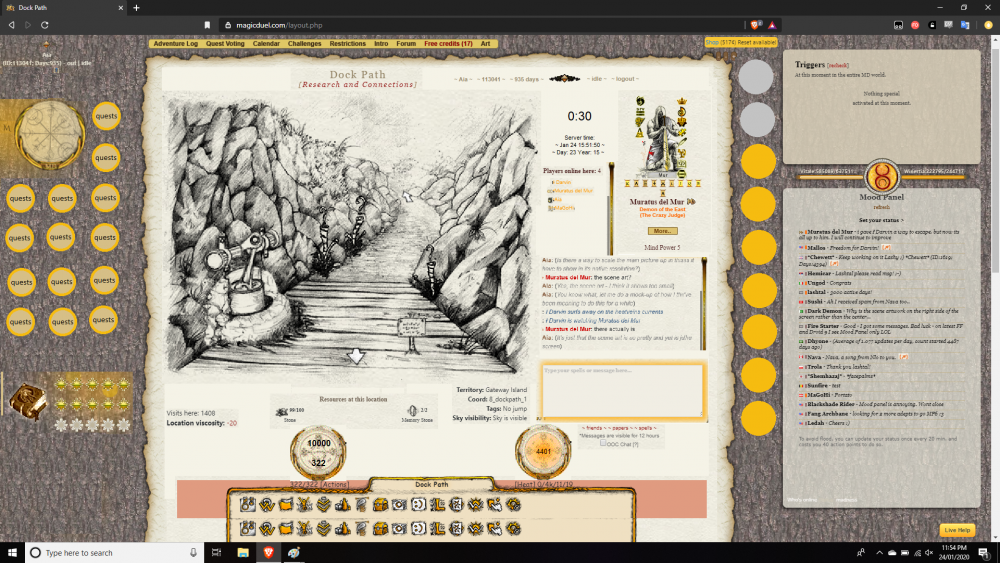Click the Live Help button

click(x=956, y=530)
